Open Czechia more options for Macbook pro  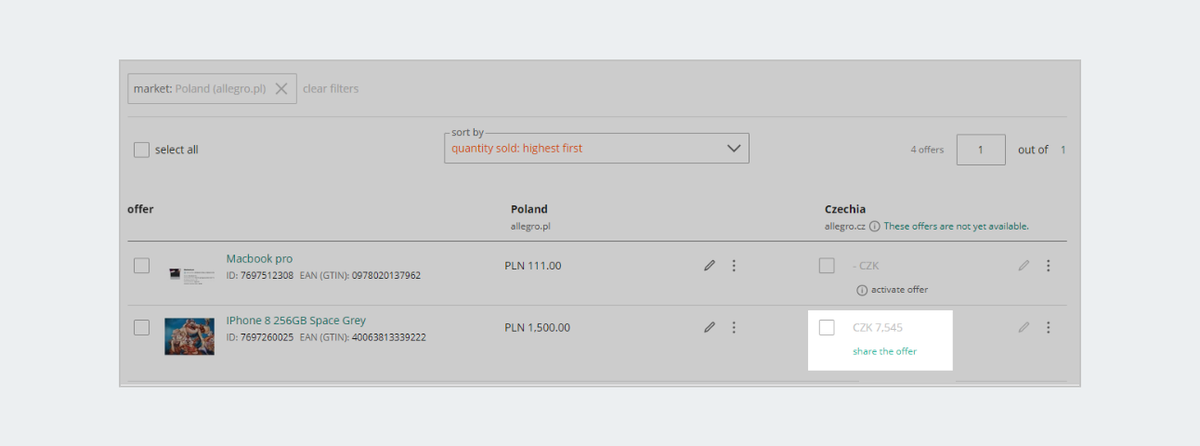pyautogui.click(x=1048, y=266)
